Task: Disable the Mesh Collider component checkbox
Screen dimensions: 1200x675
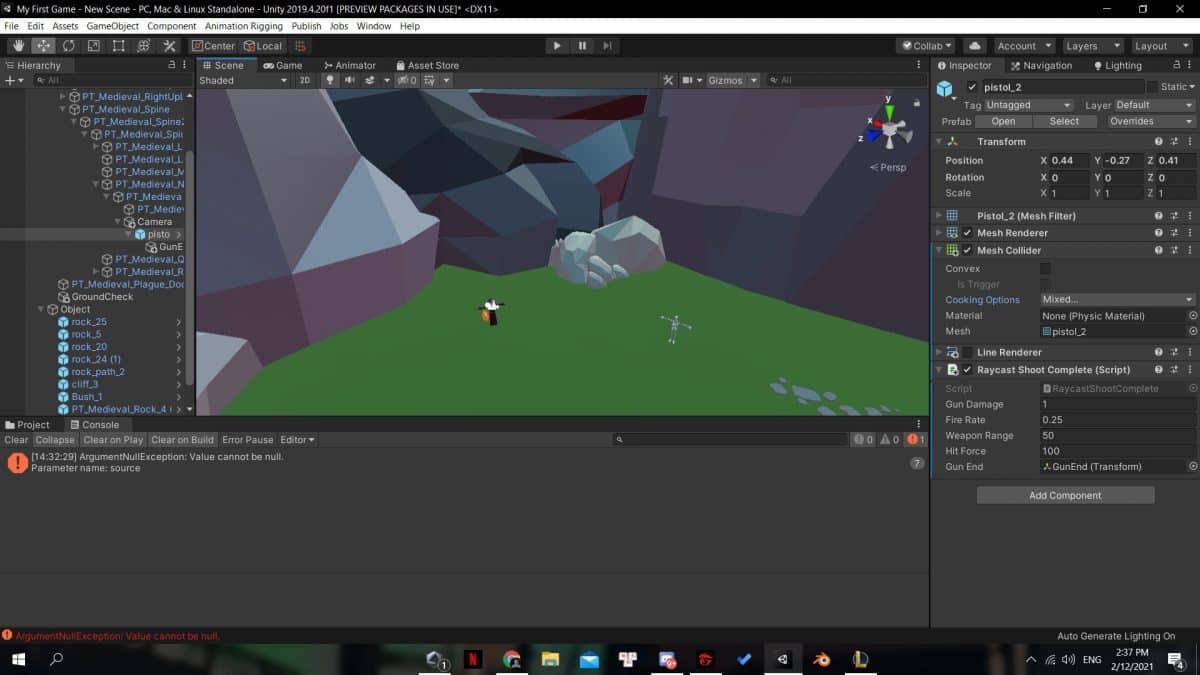Action: point(967,250)
